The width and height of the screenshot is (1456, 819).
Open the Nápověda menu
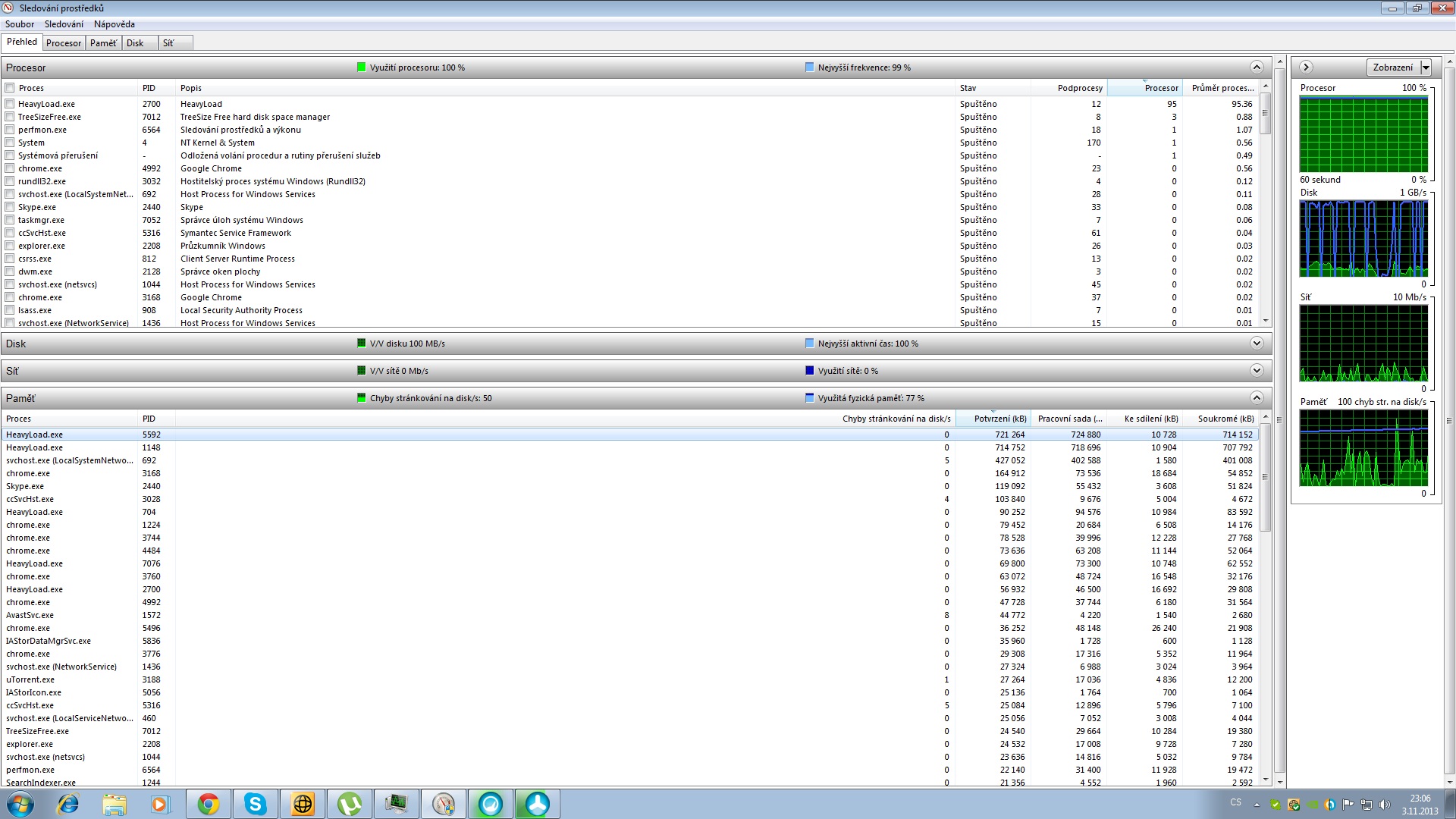coord(115,24)
